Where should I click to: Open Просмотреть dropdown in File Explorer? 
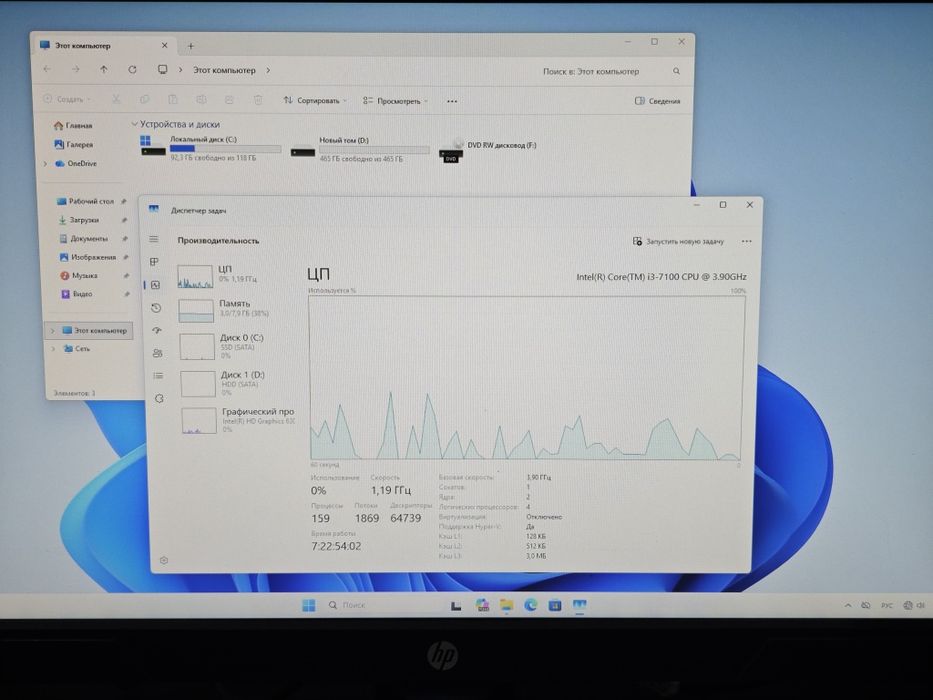coord(395,101)
